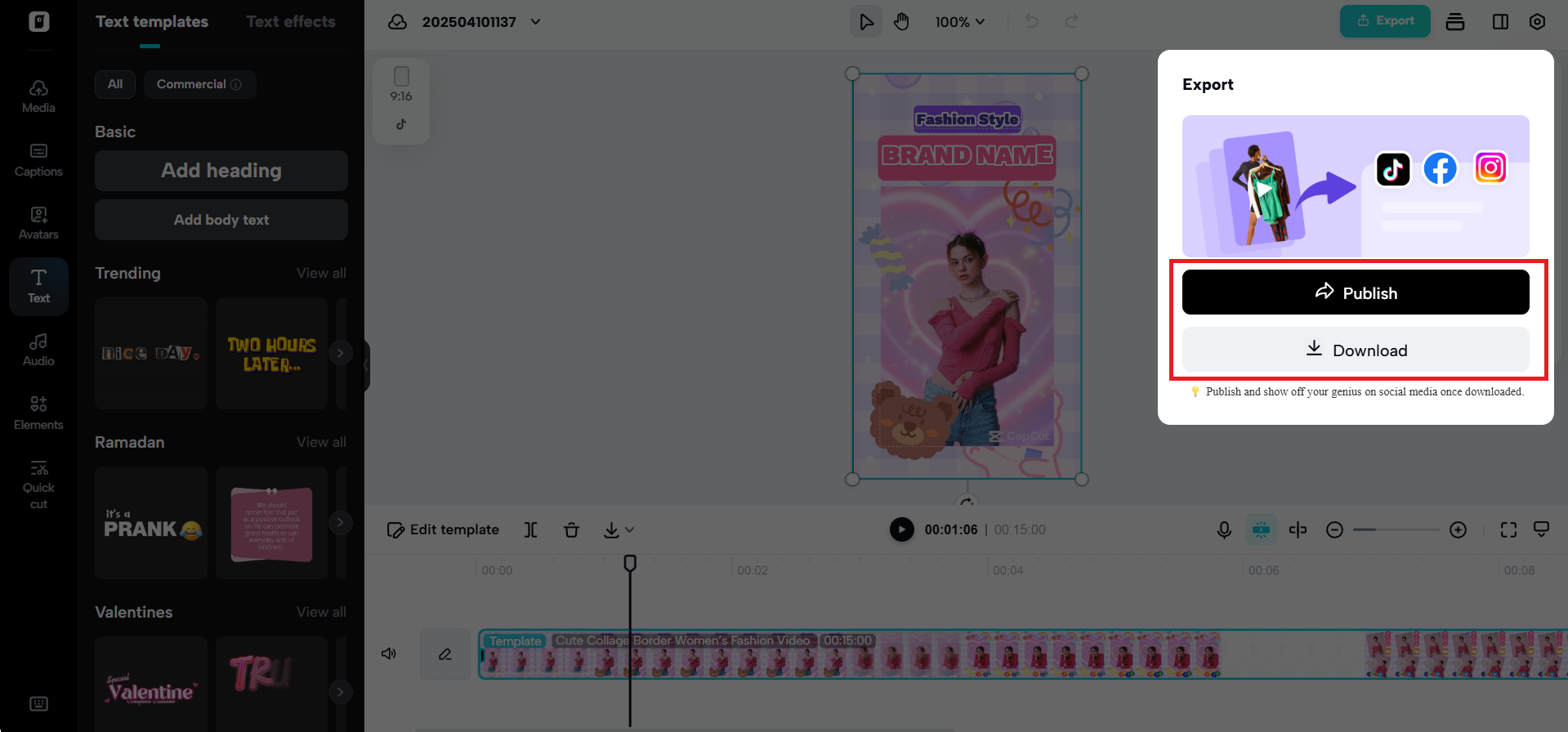Switch to the Text effects tab
1568x732 pixels.
point(291,22)
